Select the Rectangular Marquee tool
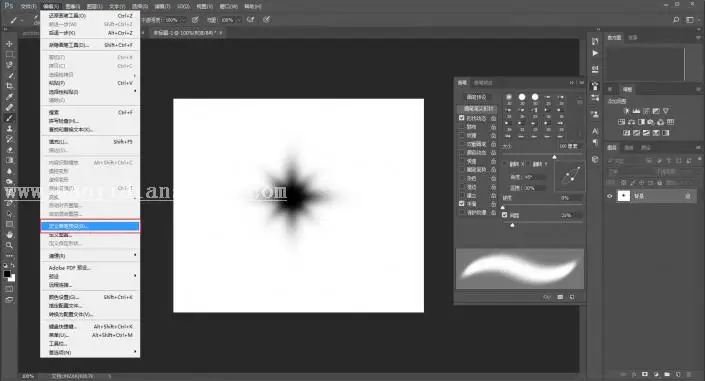The width and height of the screenshot is (705, 381). pyautogui.click(x=9, y=54)
